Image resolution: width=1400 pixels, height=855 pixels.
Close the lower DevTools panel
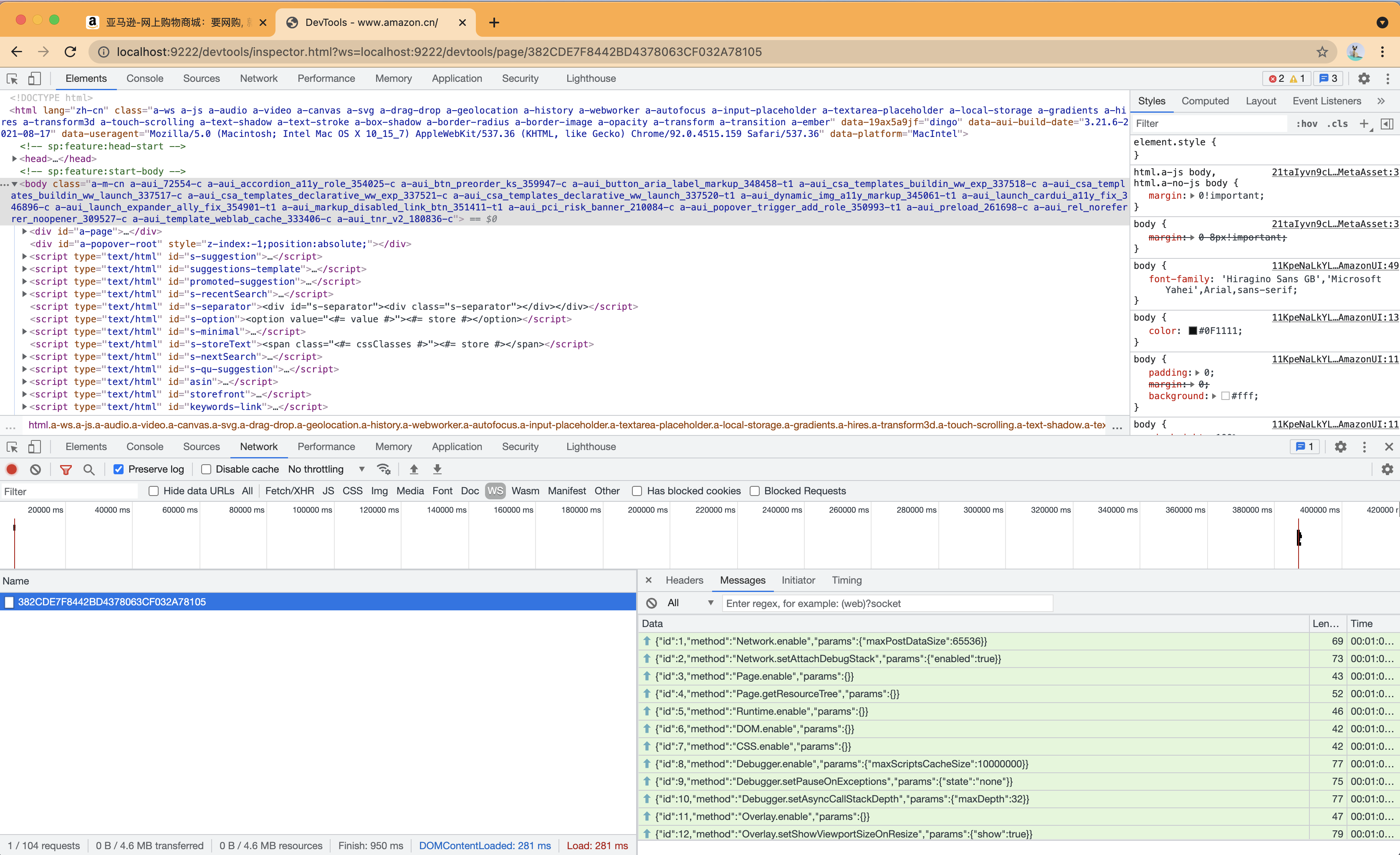click(1389, 447)
